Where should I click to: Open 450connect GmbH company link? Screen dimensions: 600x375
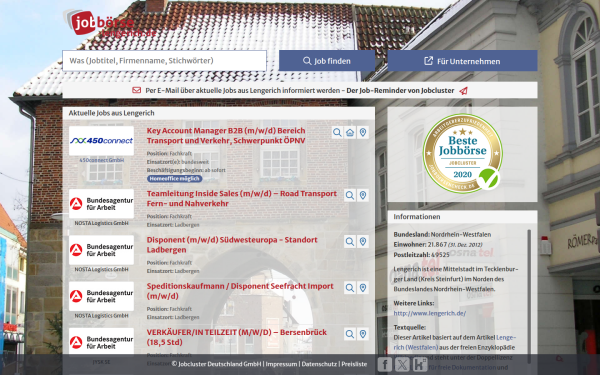click(101, 160)
